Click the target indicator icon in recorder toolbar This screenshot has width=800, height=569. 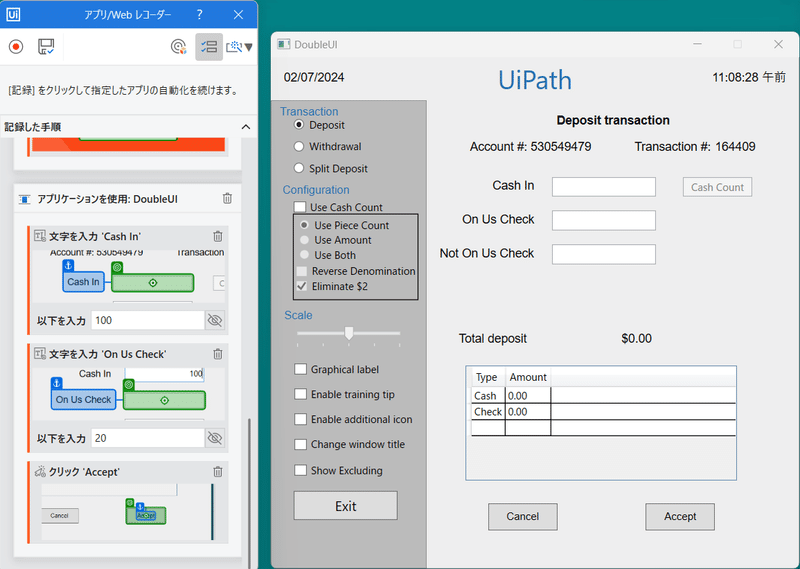(x=178, y=47)
